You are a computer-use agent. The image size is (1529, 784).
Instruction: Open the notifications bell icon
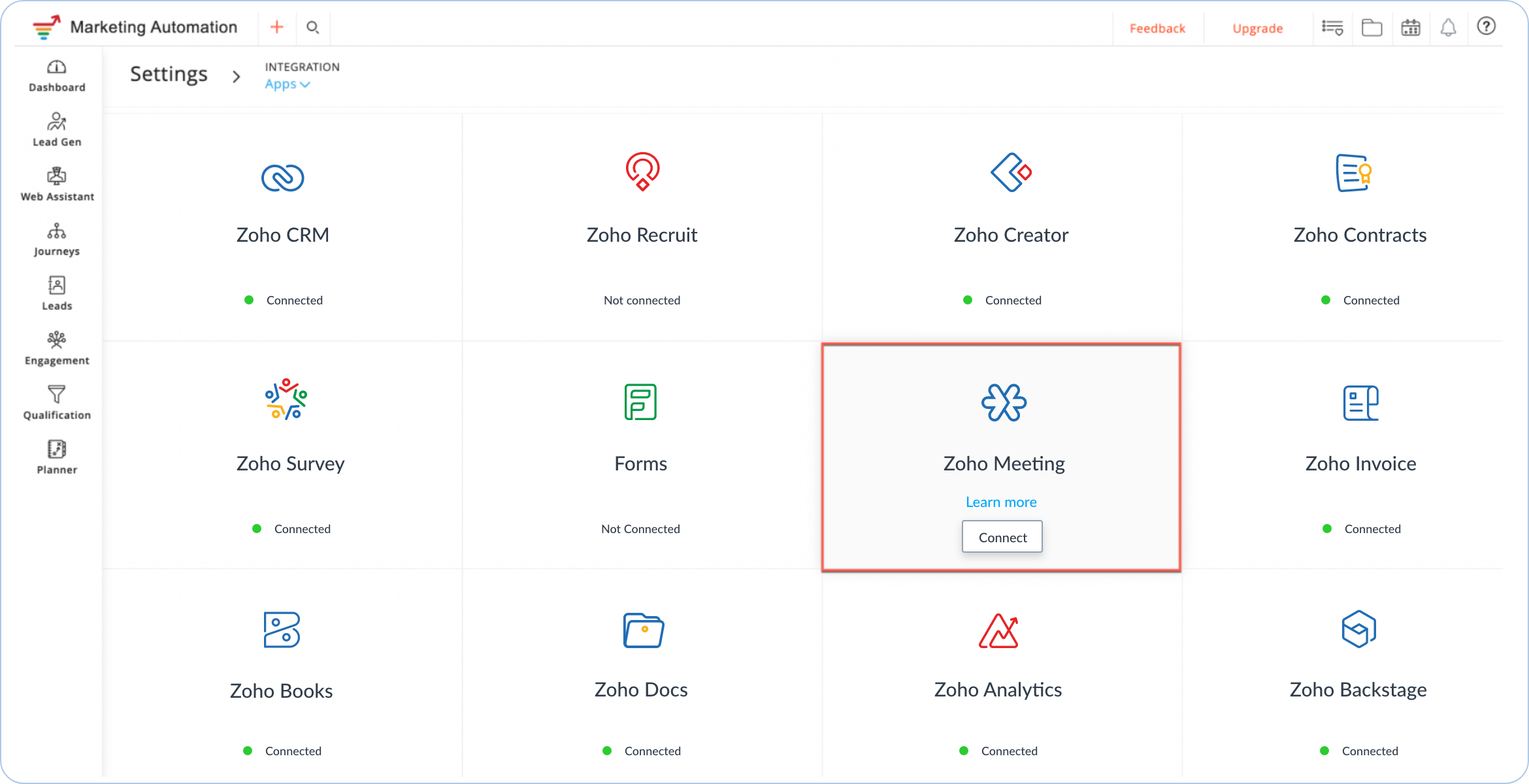[x=1448, y=27]
